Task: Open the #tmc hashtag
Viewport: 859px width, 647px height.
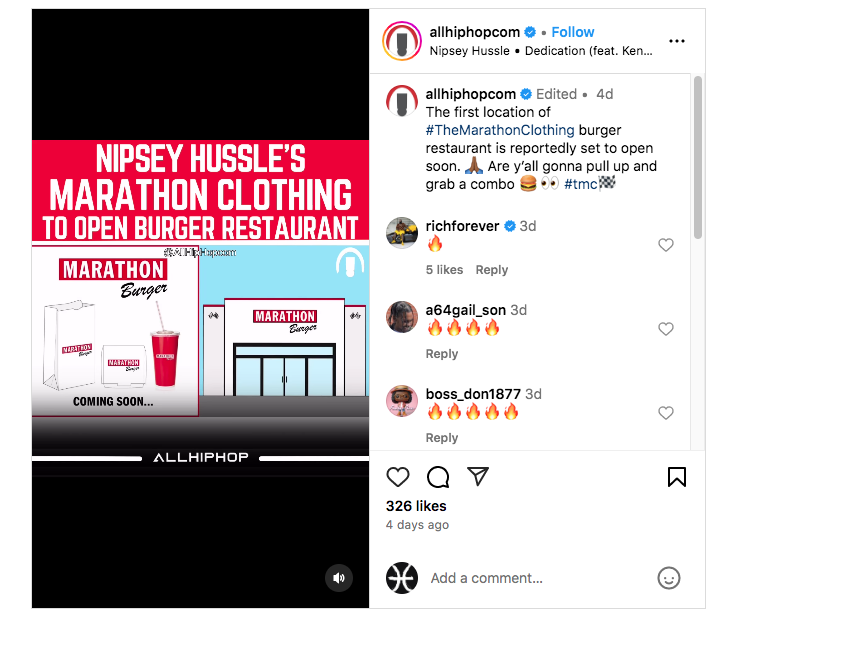Action: point(581,184)
